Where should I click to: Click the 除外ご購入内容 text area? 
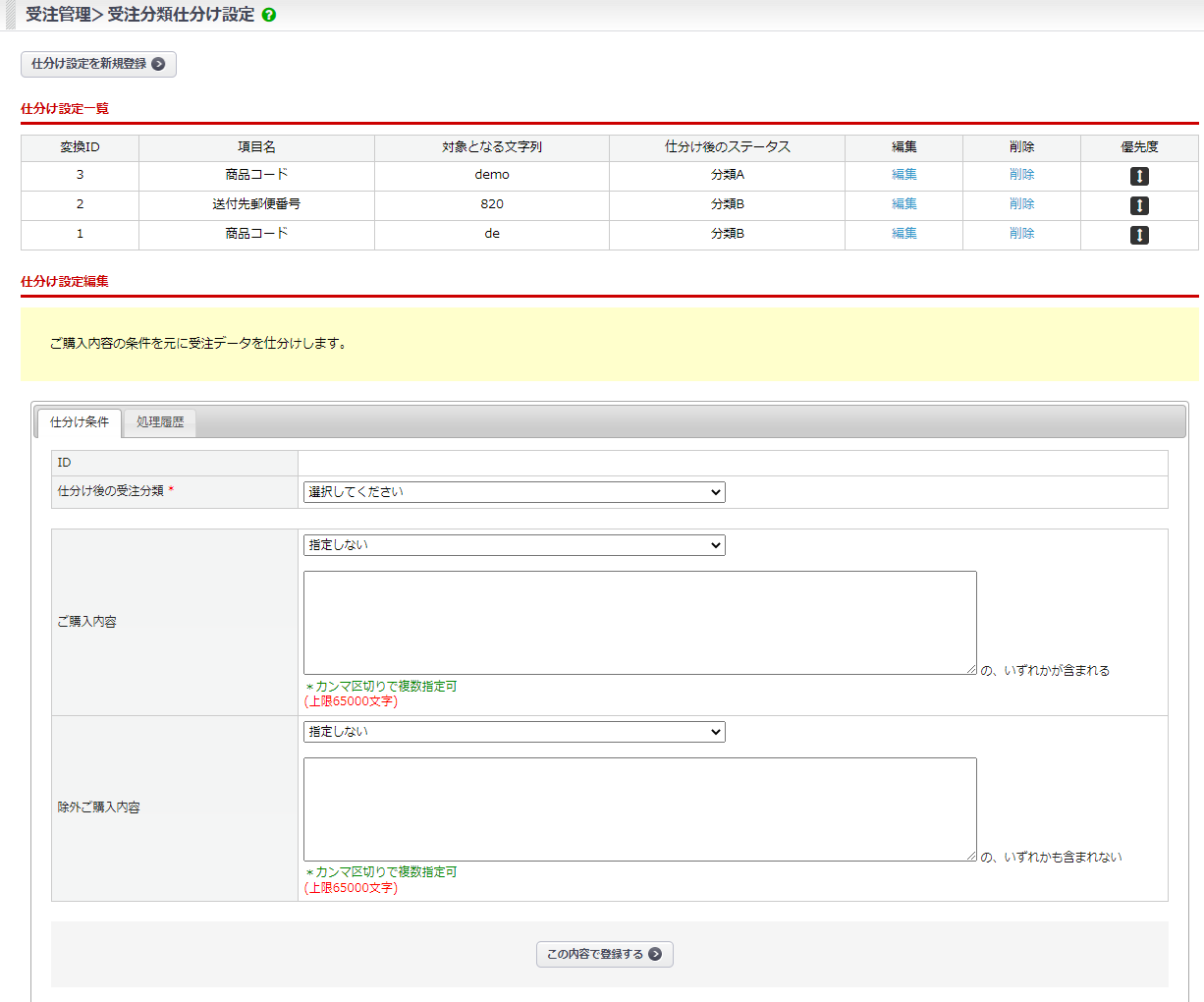click(639, 809)
